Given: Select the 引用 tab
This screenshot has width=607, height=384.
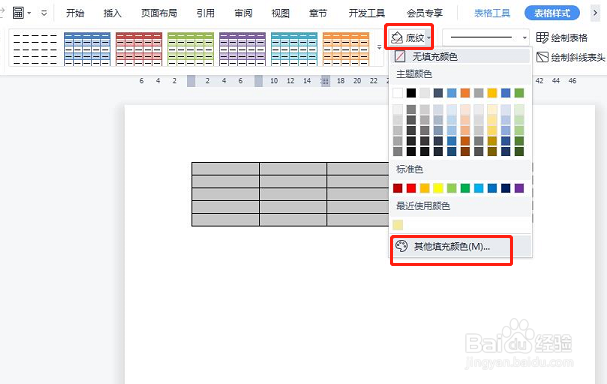Looking at the screenshot, I should coord(205,13).
